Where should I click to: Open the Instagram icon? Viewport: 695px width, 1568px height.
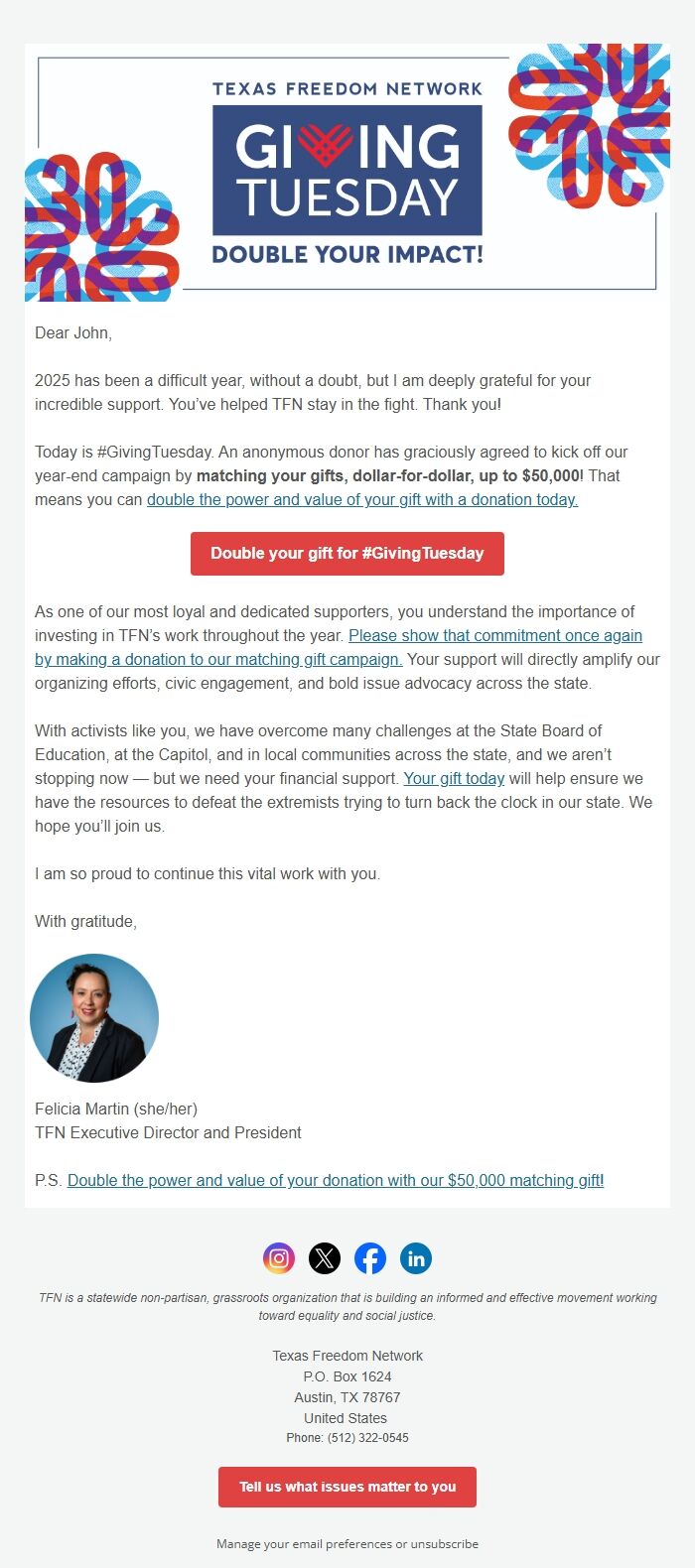pyautogui.click(x=279, y=1258)
